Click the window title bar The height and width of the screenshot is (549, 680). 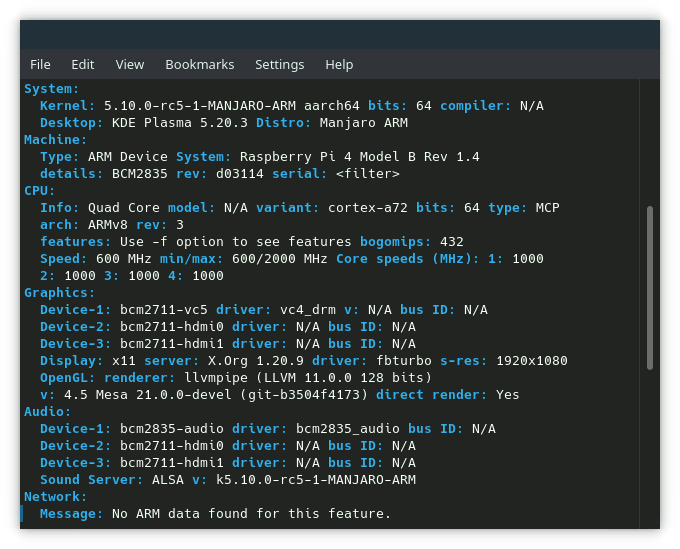click(x=340, y=32)
